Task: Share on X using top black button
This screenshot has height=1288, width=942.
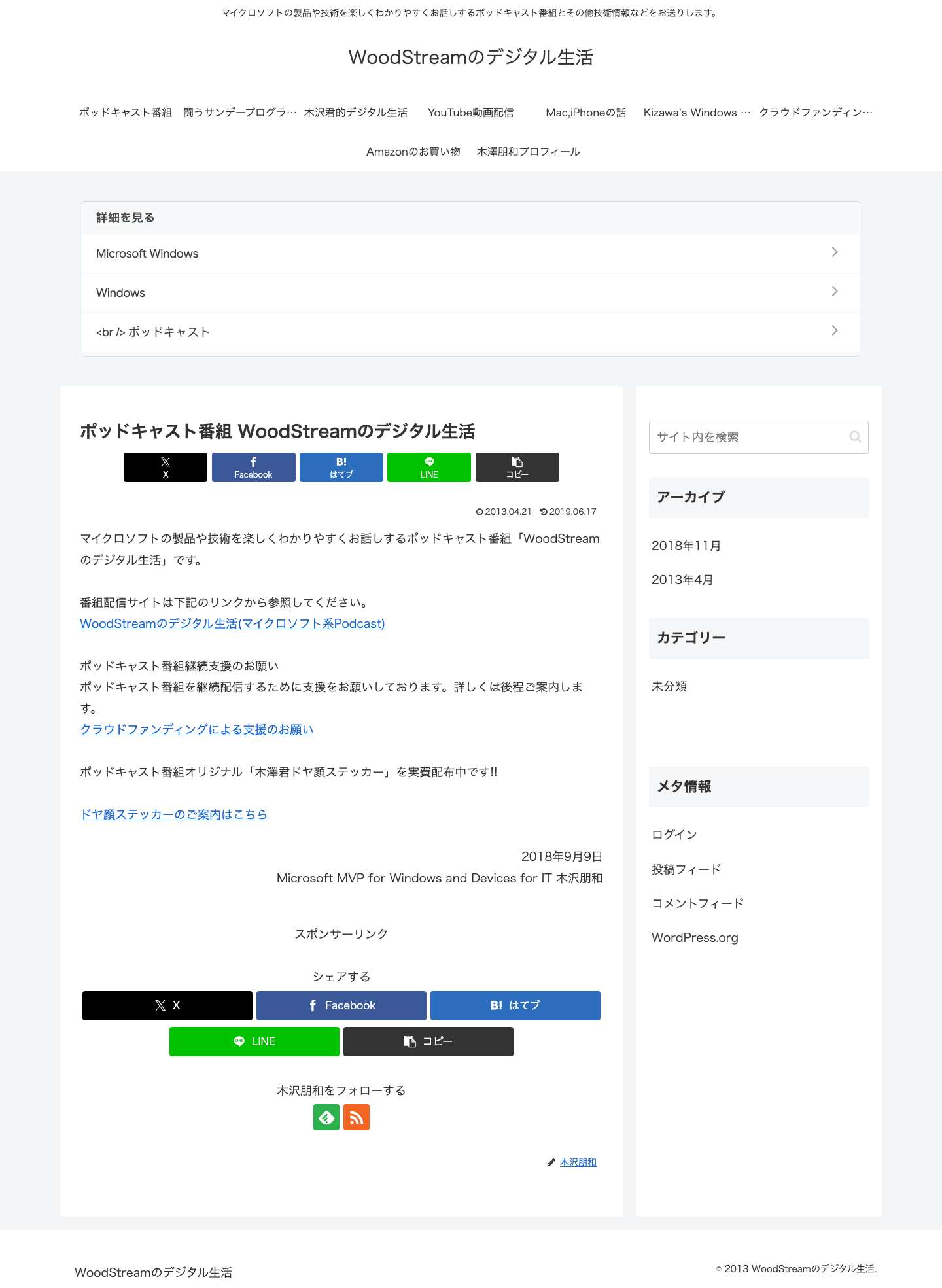Action: coord(166,467)
